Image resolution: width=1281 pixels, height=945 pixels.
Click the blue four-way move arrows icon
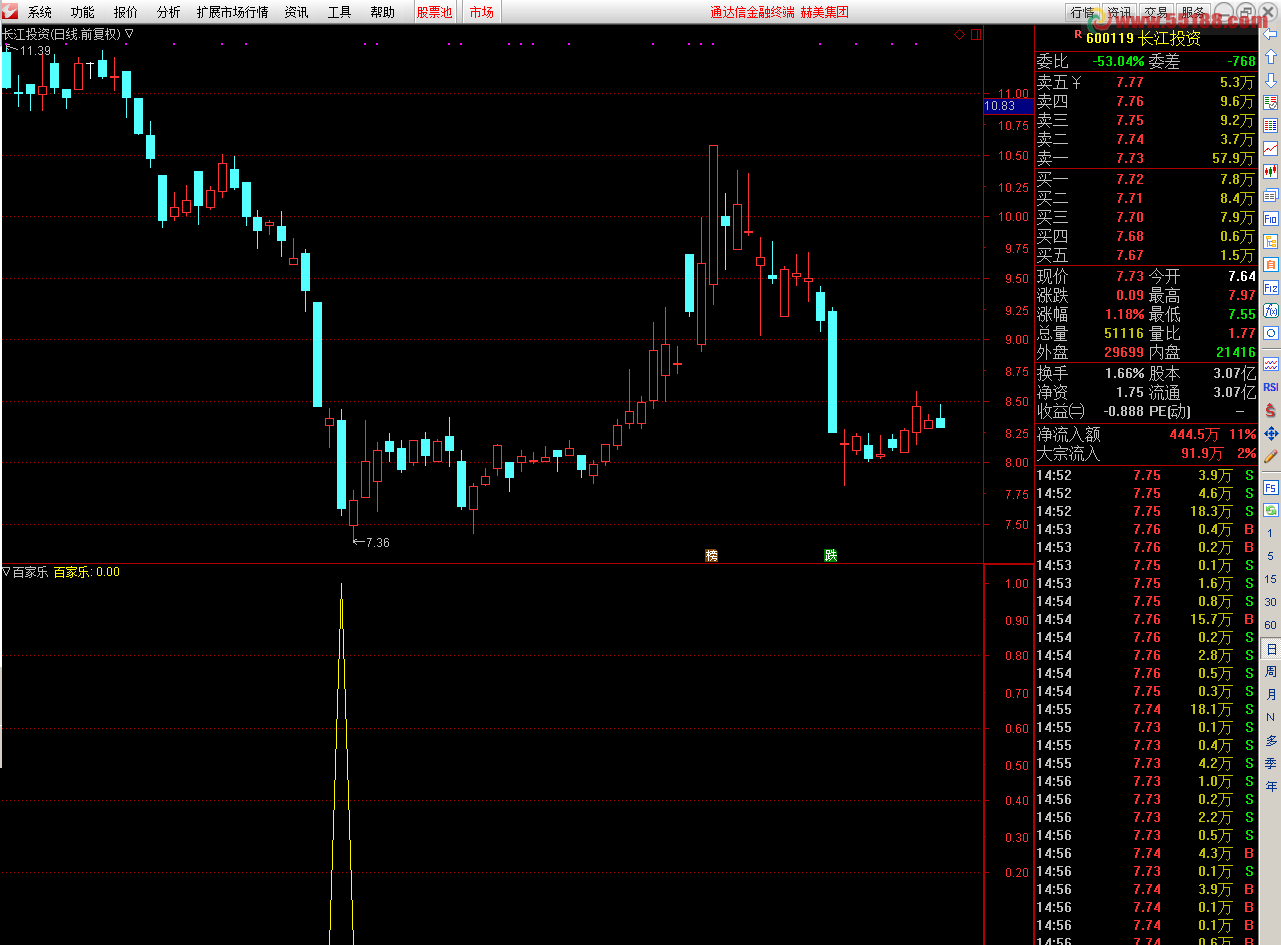(1271, 433)
